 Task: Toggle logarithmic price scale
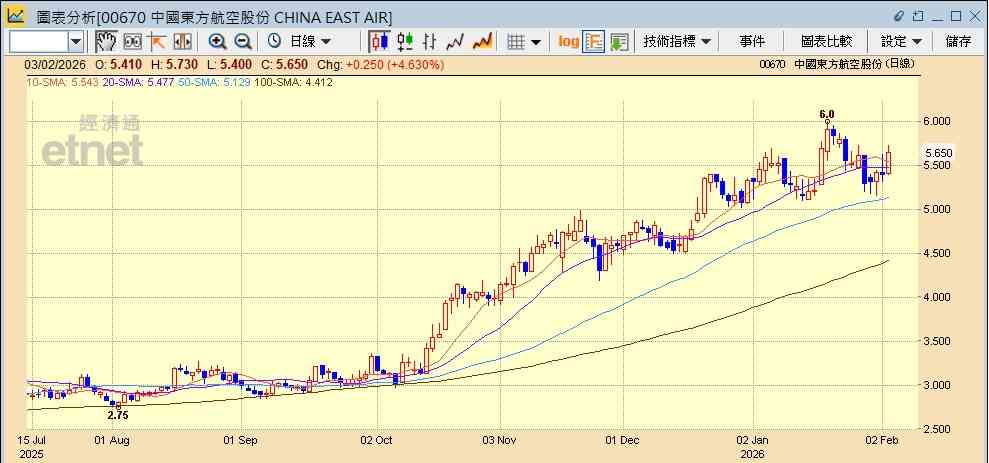click(568, 42)
